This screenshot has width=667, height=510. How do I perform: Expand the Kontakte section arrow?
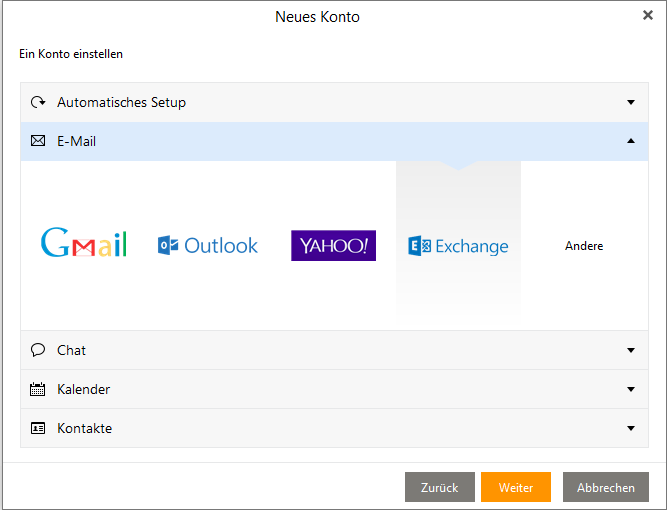pyautogui.click(x=631, y=428)
